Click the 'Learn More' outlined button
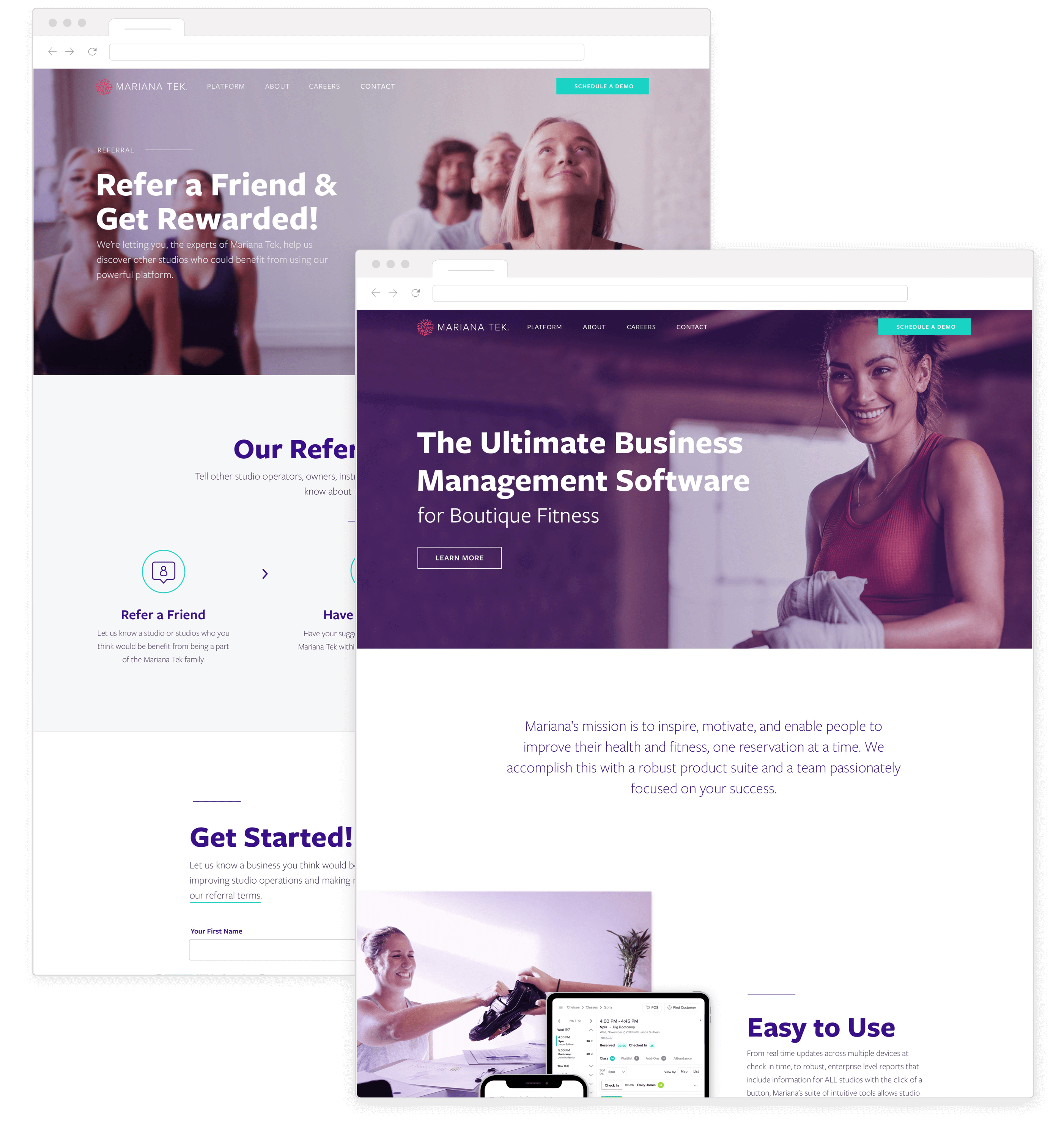Viewport: 1064px width, 1139px height. [460, 557]
